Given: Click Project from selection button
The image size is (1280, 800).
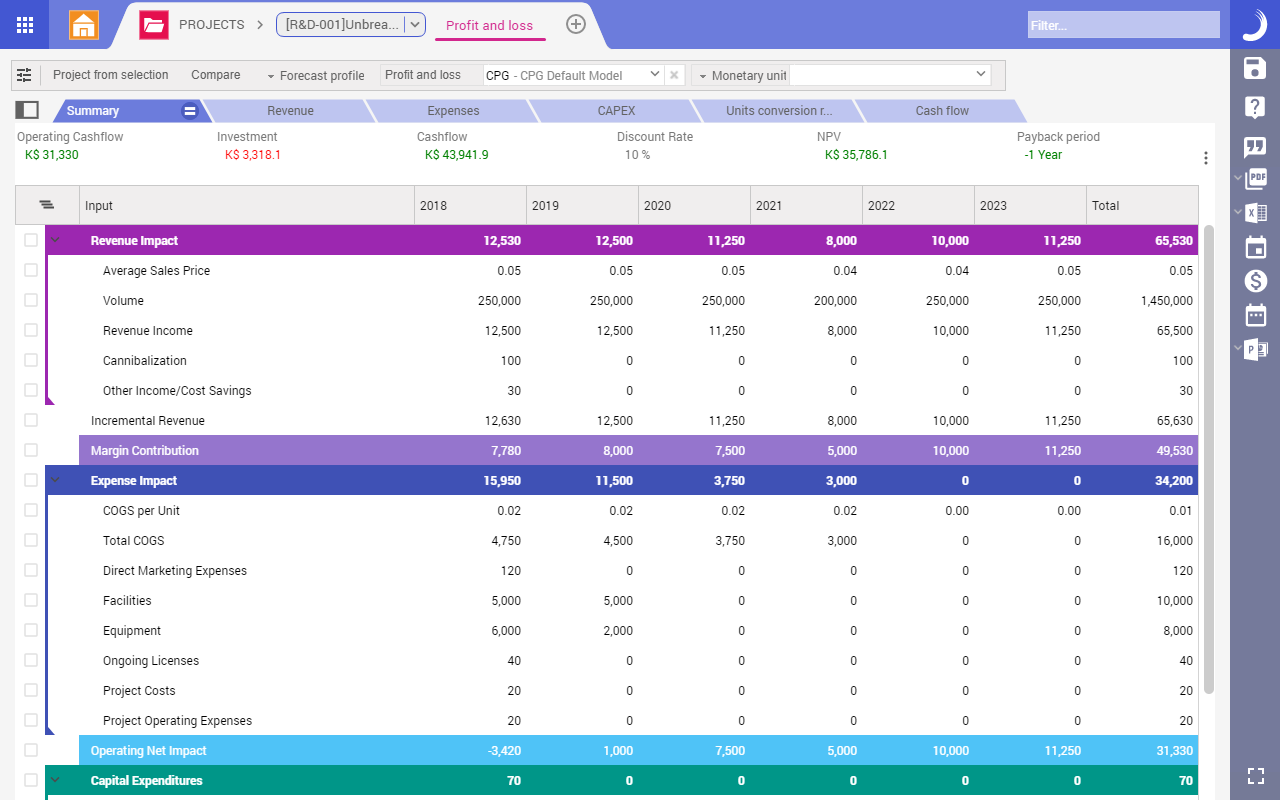Looking at the screenshot, I should [x=111, y=75].
